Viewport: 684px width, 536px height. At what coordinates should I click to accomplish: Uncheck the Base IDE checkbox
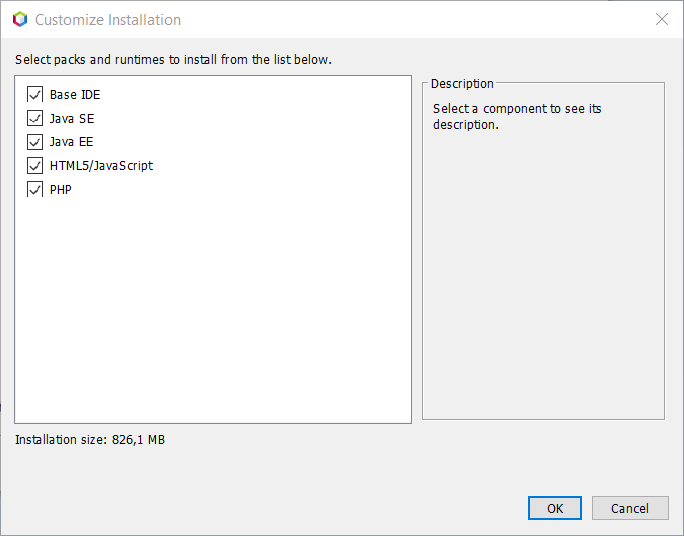click(x=35, y=95)
